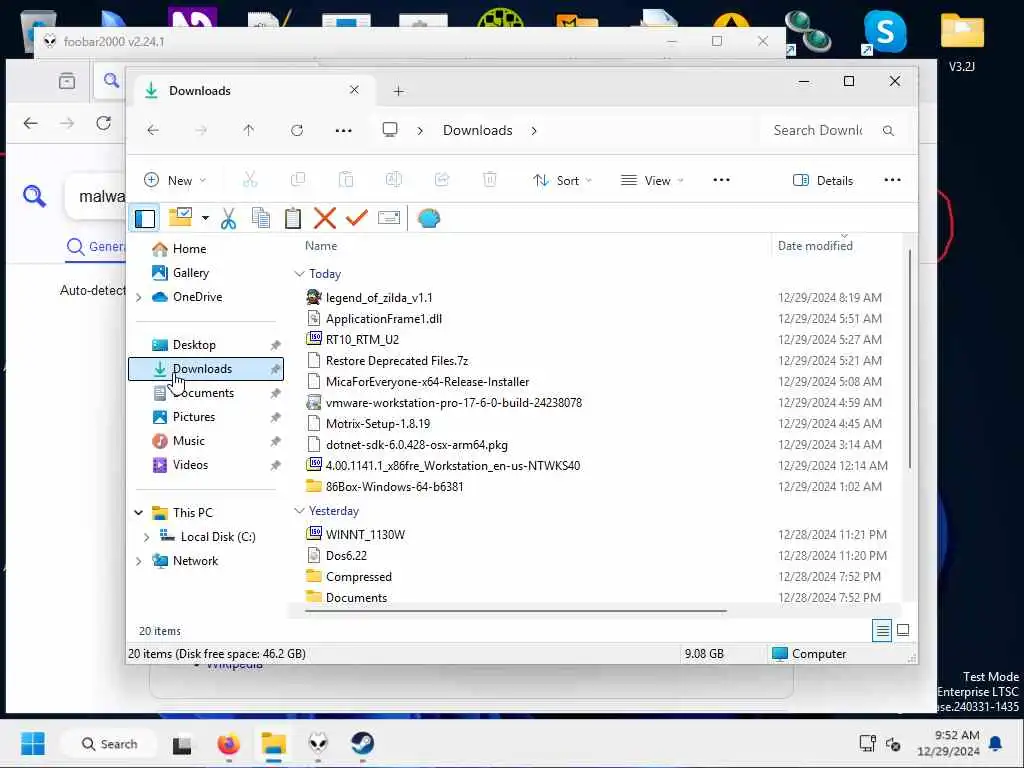
Task: Expand the OneDrive tree node
Action: (138, 297)
